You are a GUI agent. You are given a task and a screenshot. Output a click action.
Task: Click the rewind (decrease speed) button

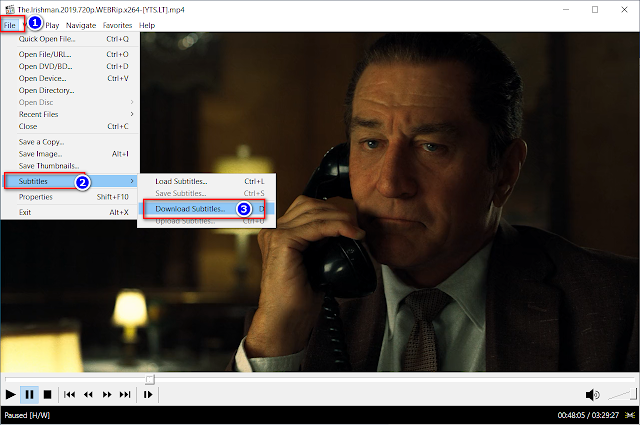[88, 394]
